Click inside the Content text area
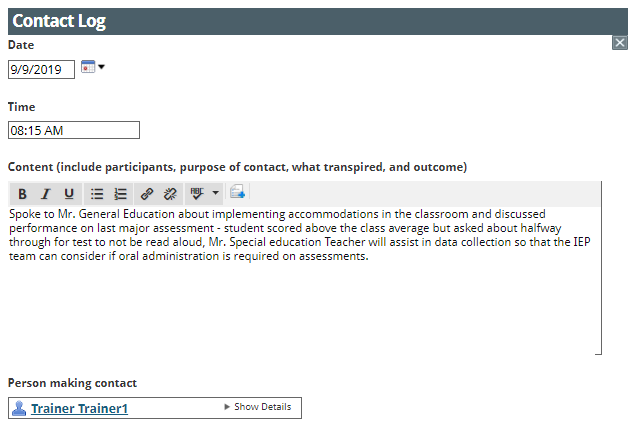The width and height of the screenshot is (631, 433). 304,280
